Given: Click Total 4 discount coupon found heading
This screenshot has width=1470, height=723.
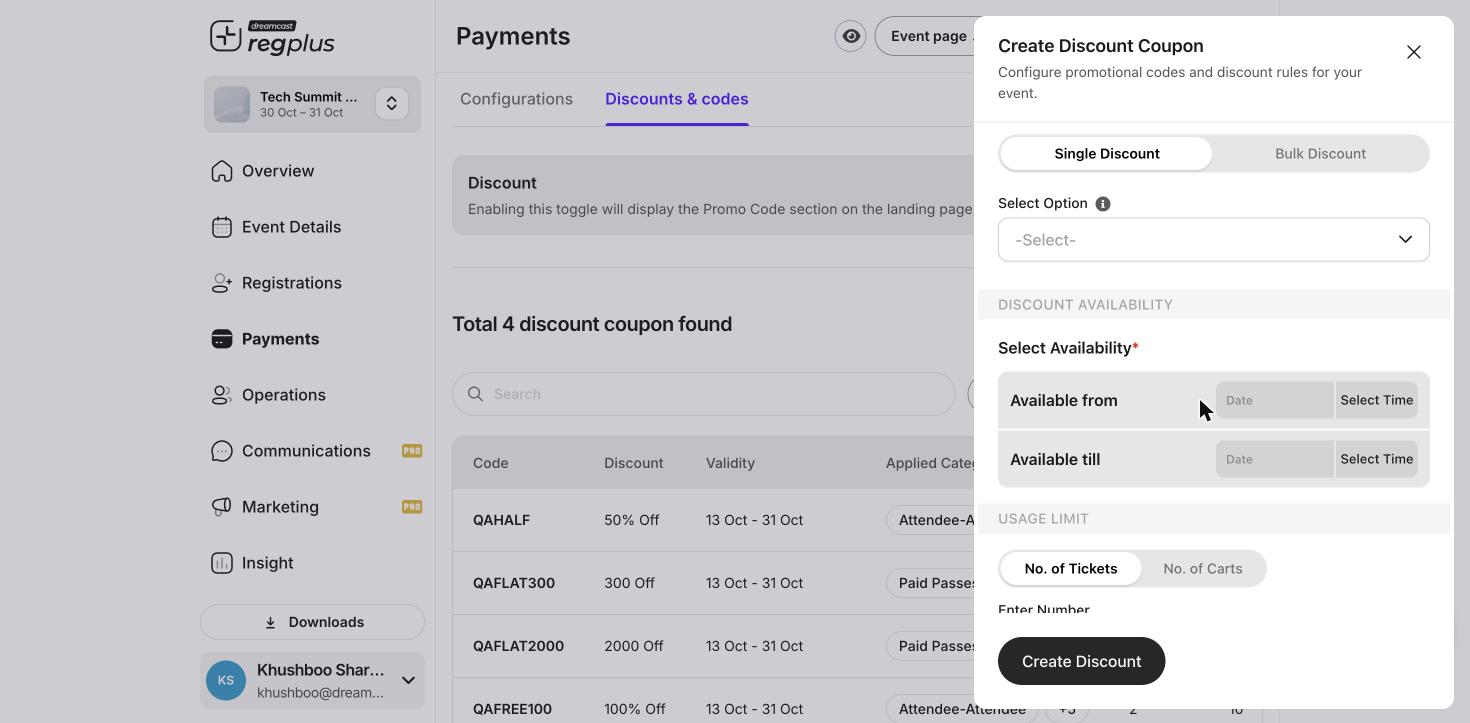Looking at the screenshot, I should [592, 324].
